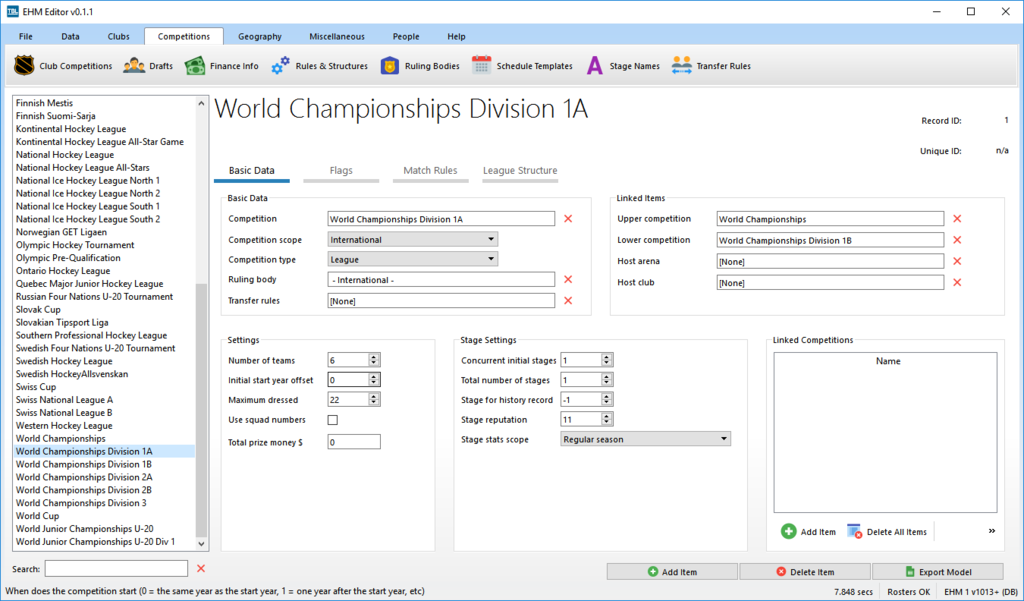Click the Export Model button
Viewport: 1024px width, 601px height.
point(938,572)
